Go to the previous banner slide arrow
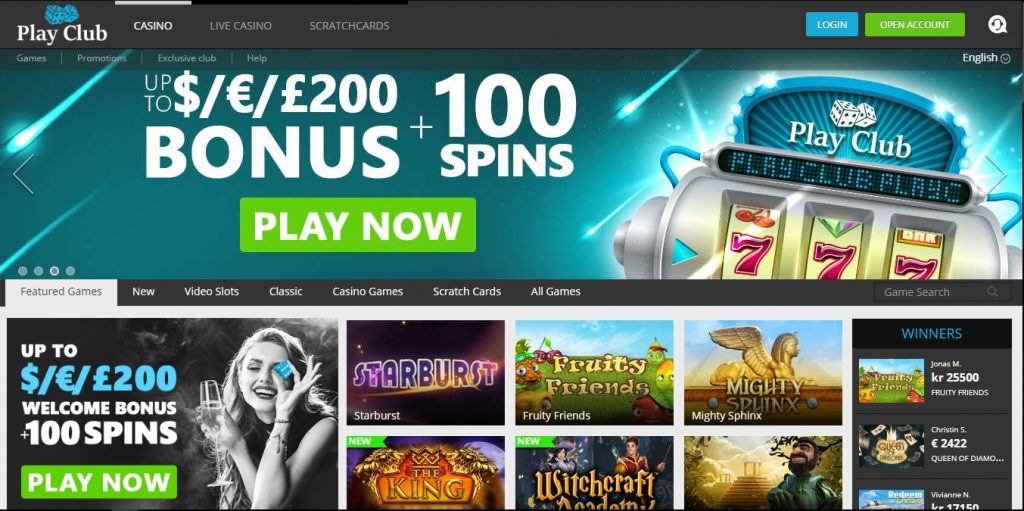 tap(23, 174)
